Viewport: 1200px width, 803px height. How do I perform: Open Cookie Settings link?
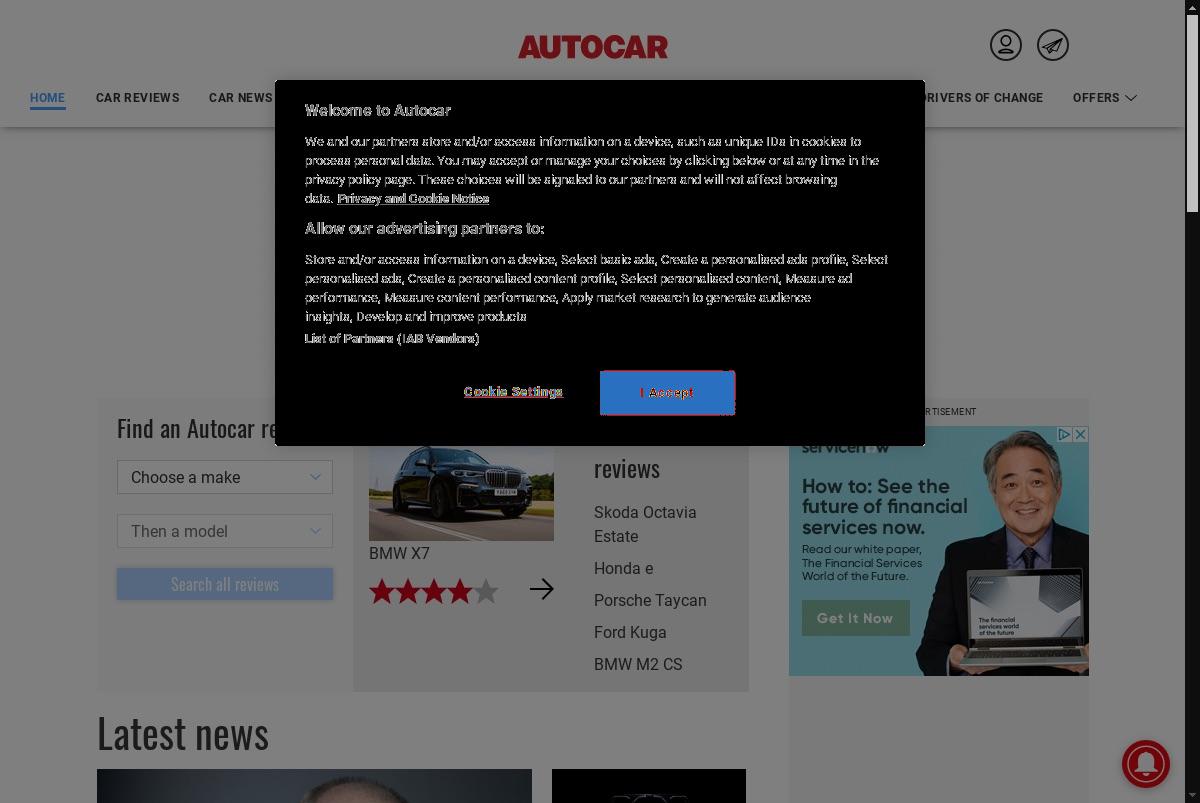tap(513, 392)
